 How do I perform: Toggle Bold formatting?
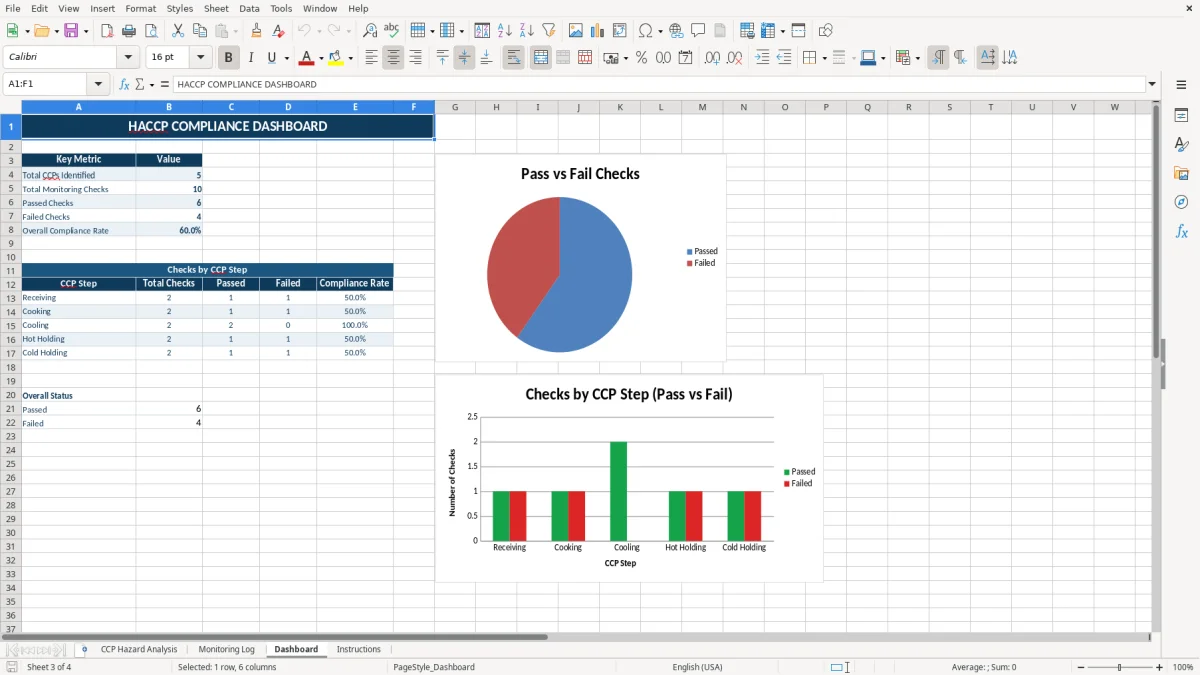[x=228, y=58]
